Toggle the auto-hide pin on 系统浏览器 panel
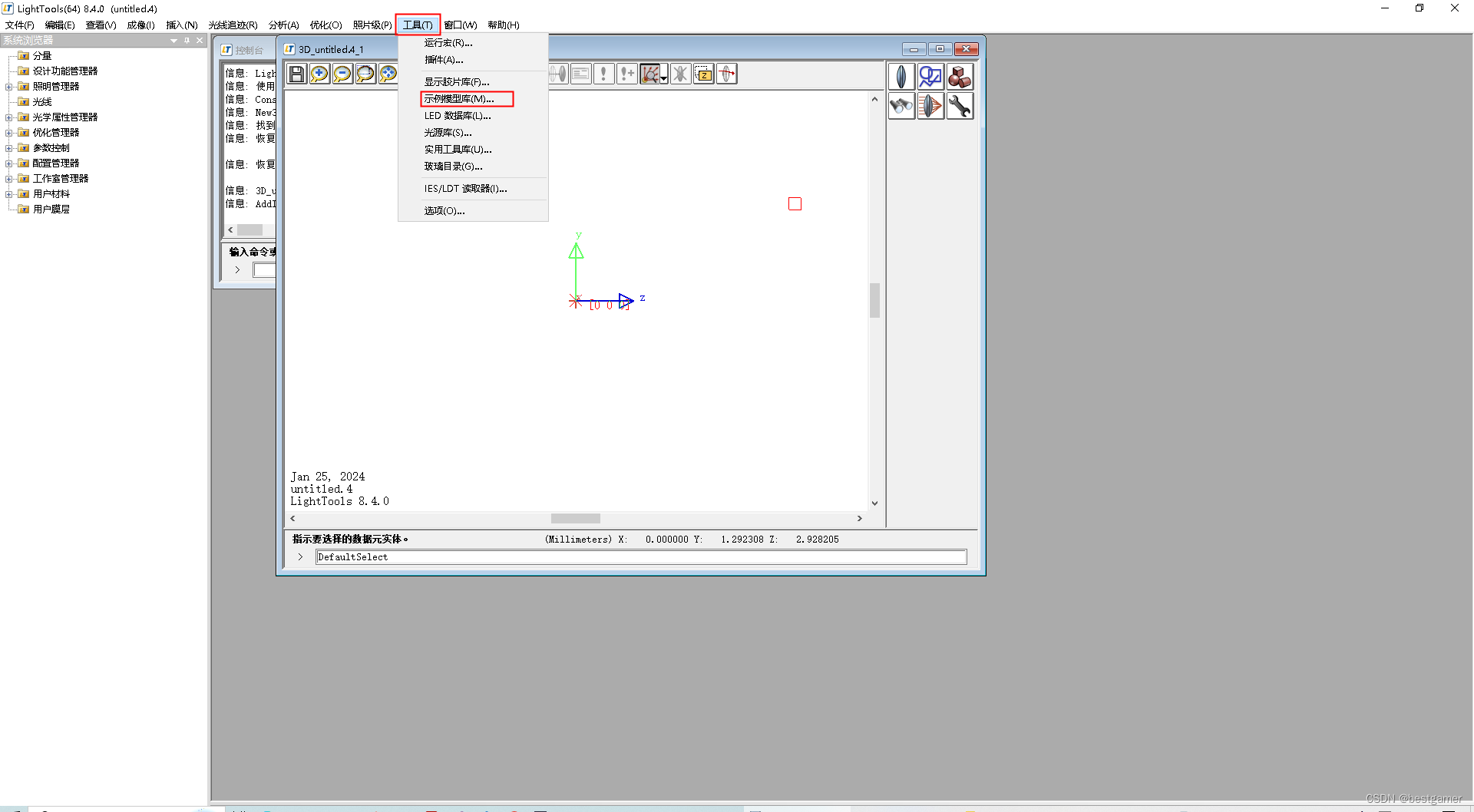This screenshot has height=812, width=1474. pos(186,40)
